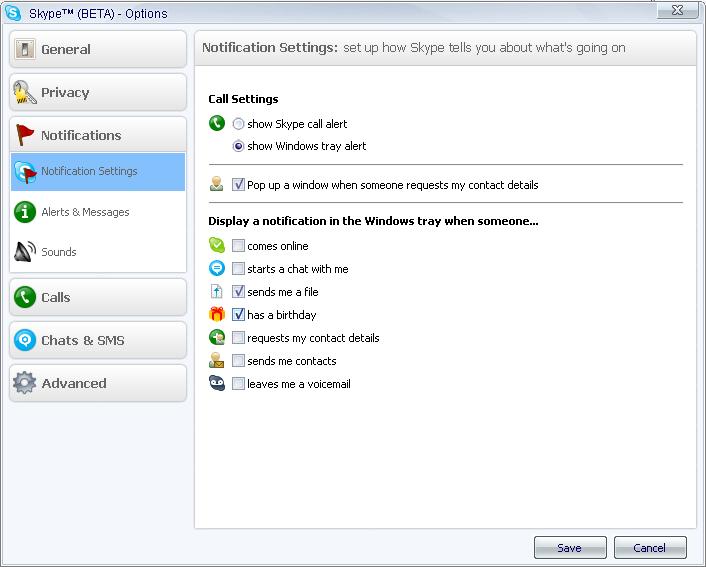Enable comes online notification checkbox

tap(238, 245)
